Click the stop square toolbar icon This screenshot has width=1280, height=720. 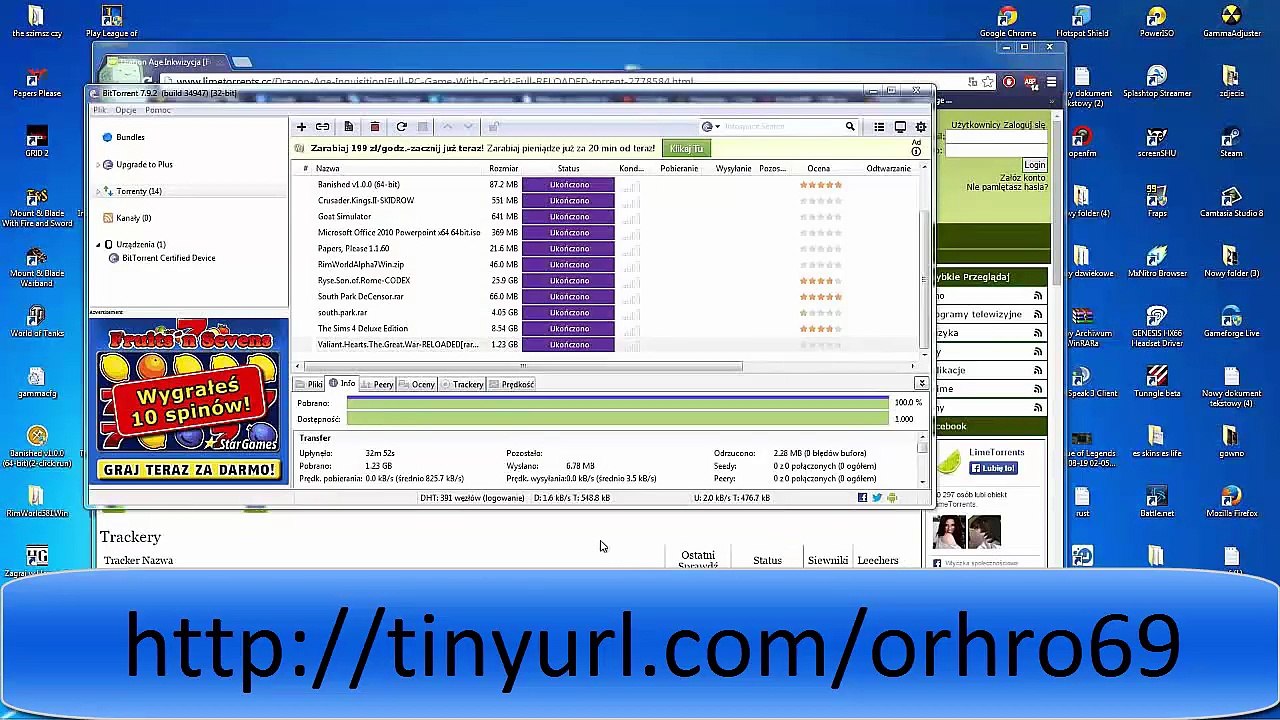422,127
